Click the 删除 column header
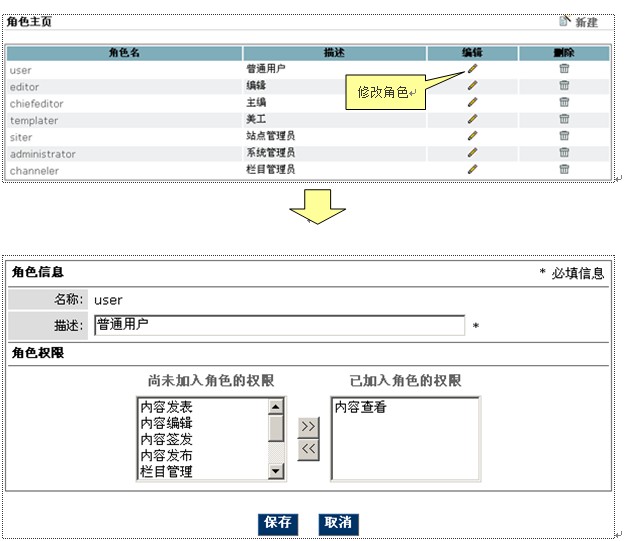This screenshot has height=541, width=643. point(564,53)
